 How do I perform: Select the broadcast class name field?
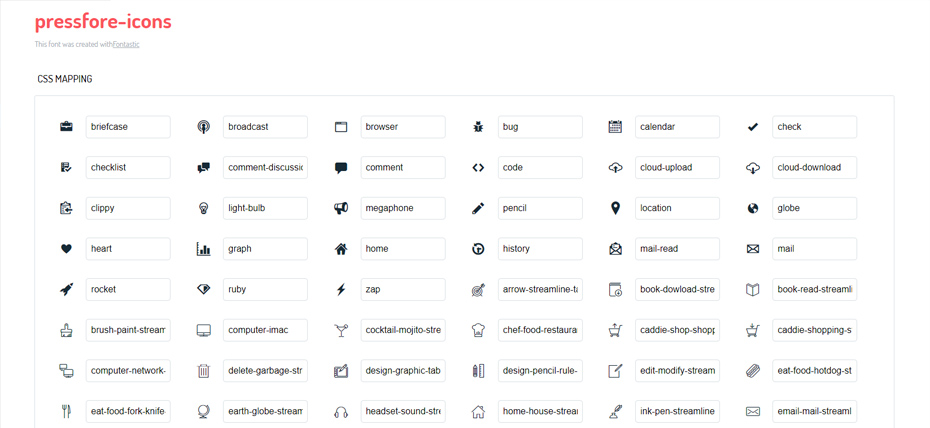[x=265, y=127]
